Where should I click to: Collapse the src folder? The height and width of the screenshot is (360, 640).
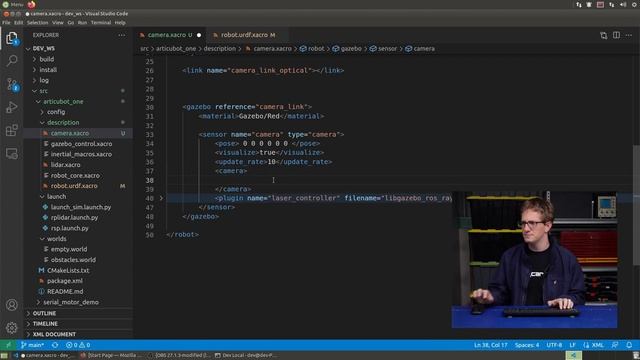click(x=43, y=91)
